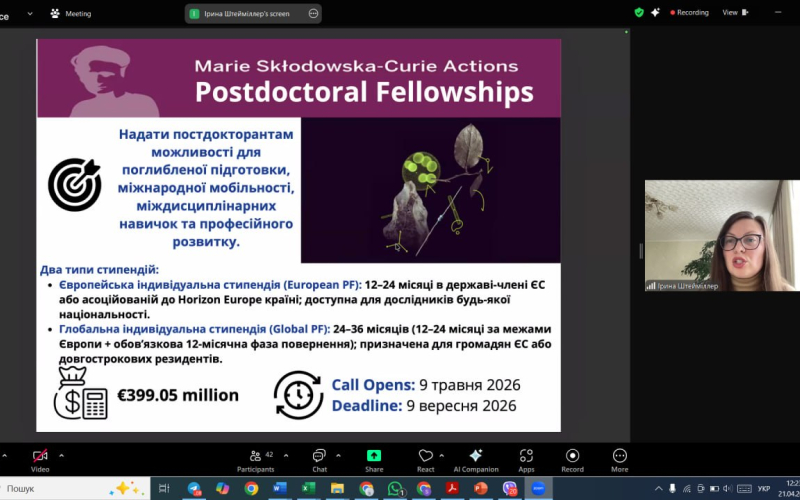Open Microsoft Excel from taskbar
The width and height of the screenshot is (800, 500).
click(x=308, y=489)
